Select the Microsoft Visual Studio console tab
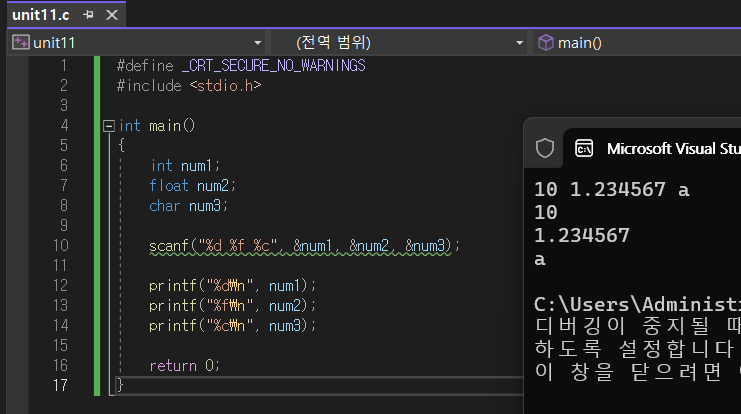The height and width of the screenshot is (414, 741). pyautogui.click(x=652, y=148)
